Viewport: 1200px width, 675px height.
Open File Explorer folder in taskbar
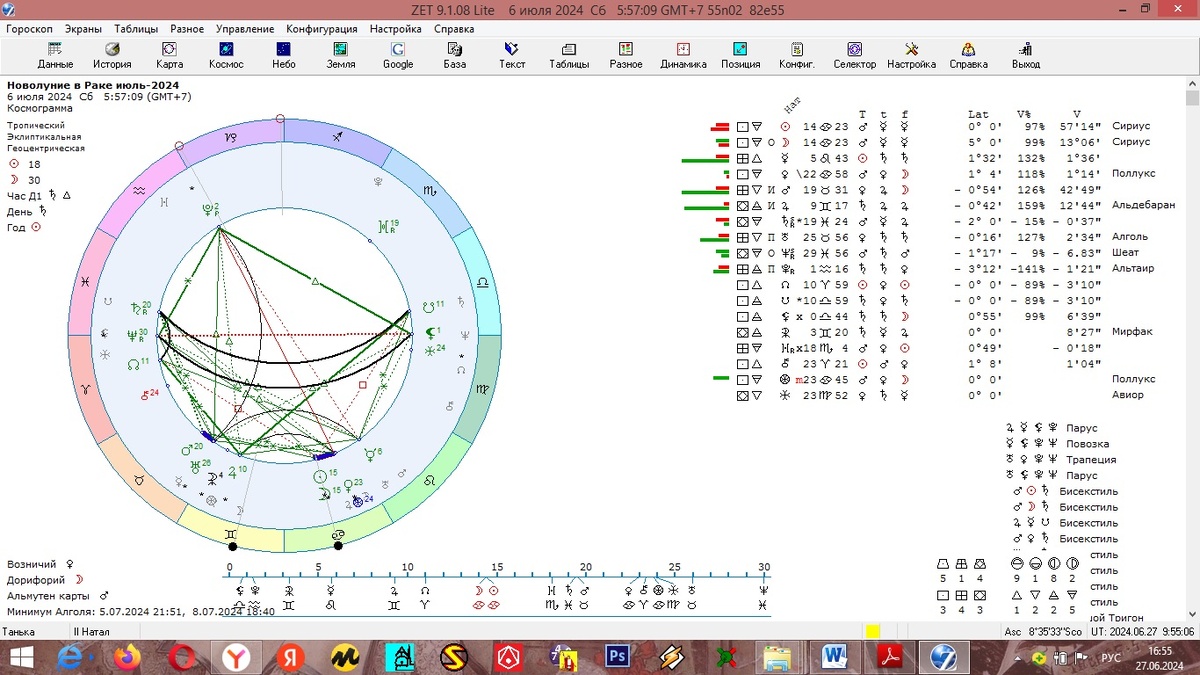coord(778,657)
